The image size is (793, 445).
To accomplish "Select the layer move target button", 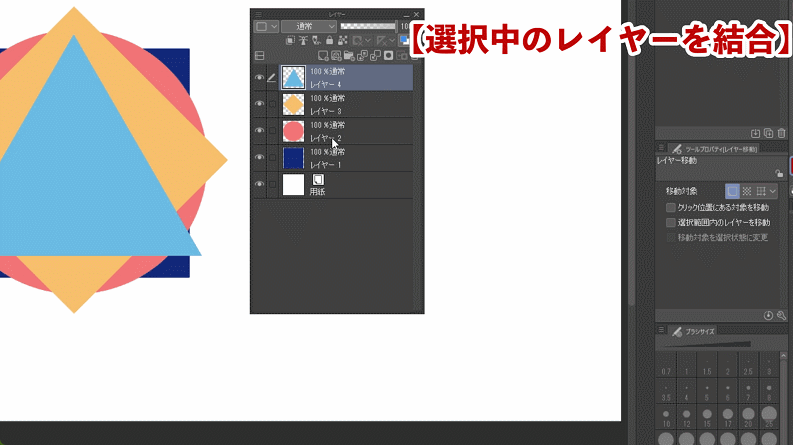I will (x=732, y=191).
